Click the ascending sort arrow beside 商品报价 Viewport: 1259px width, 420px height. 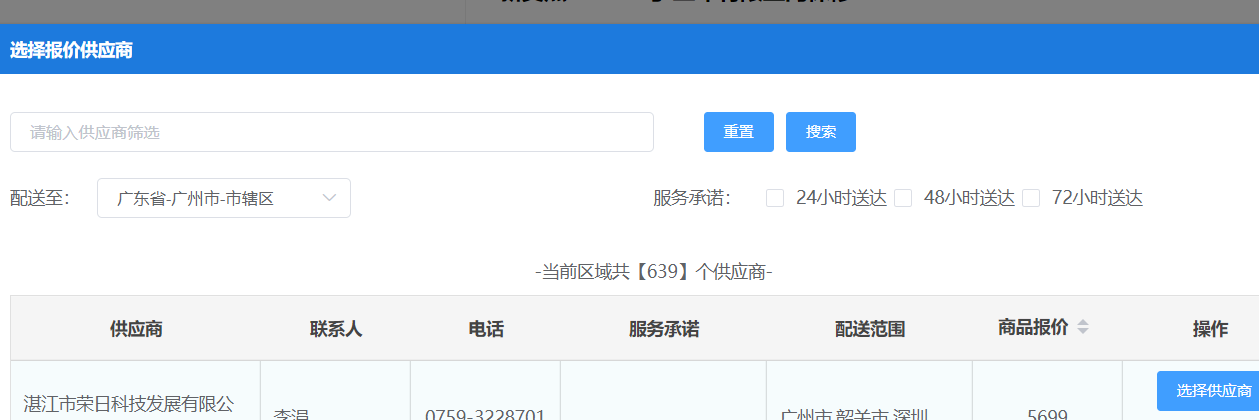(1083, 322)
